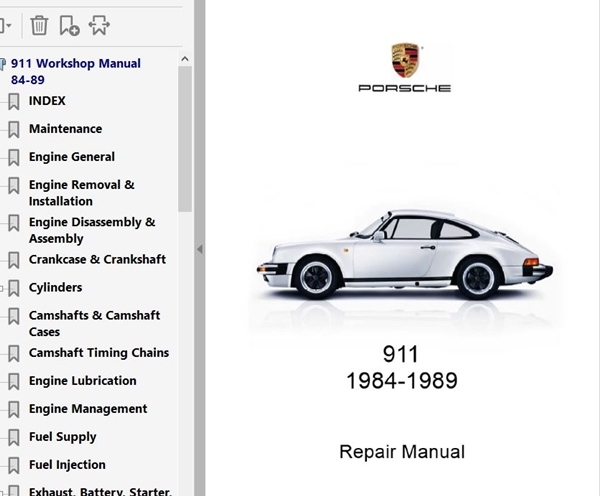Expand the Cylinders bookmark node

2,288
